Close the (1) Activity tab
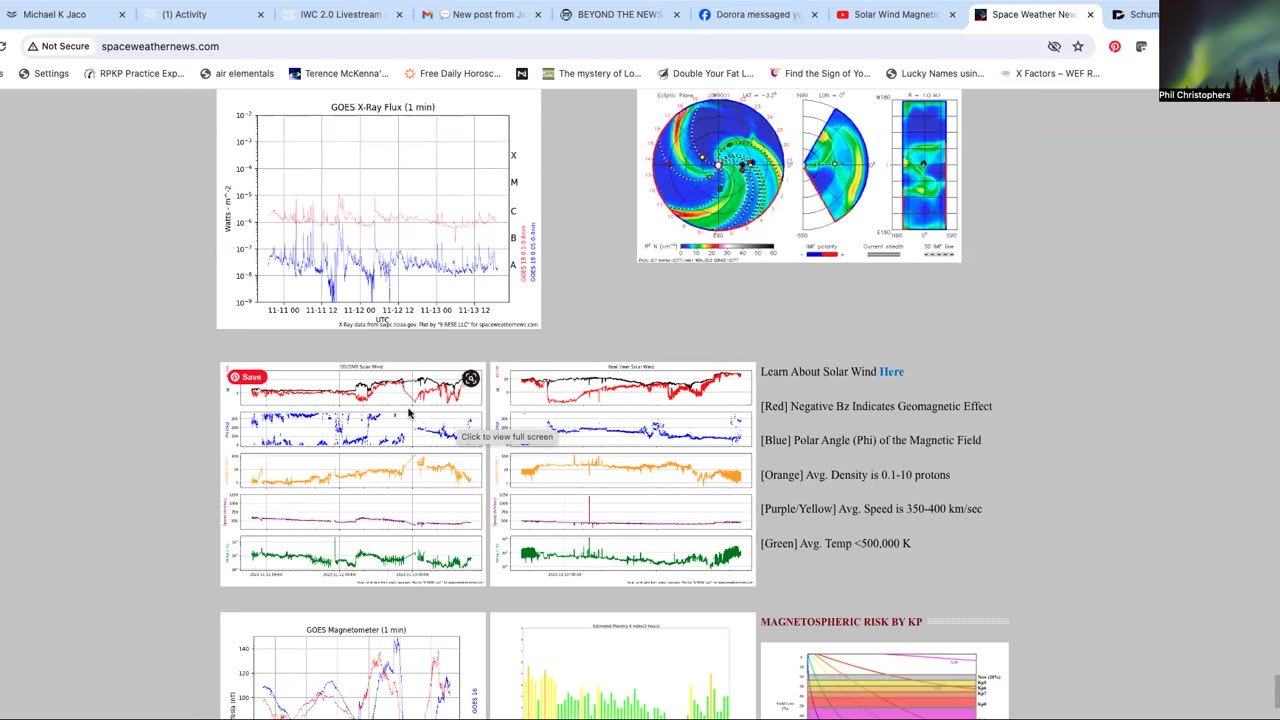1280x720 pixels. click(260, 15)
